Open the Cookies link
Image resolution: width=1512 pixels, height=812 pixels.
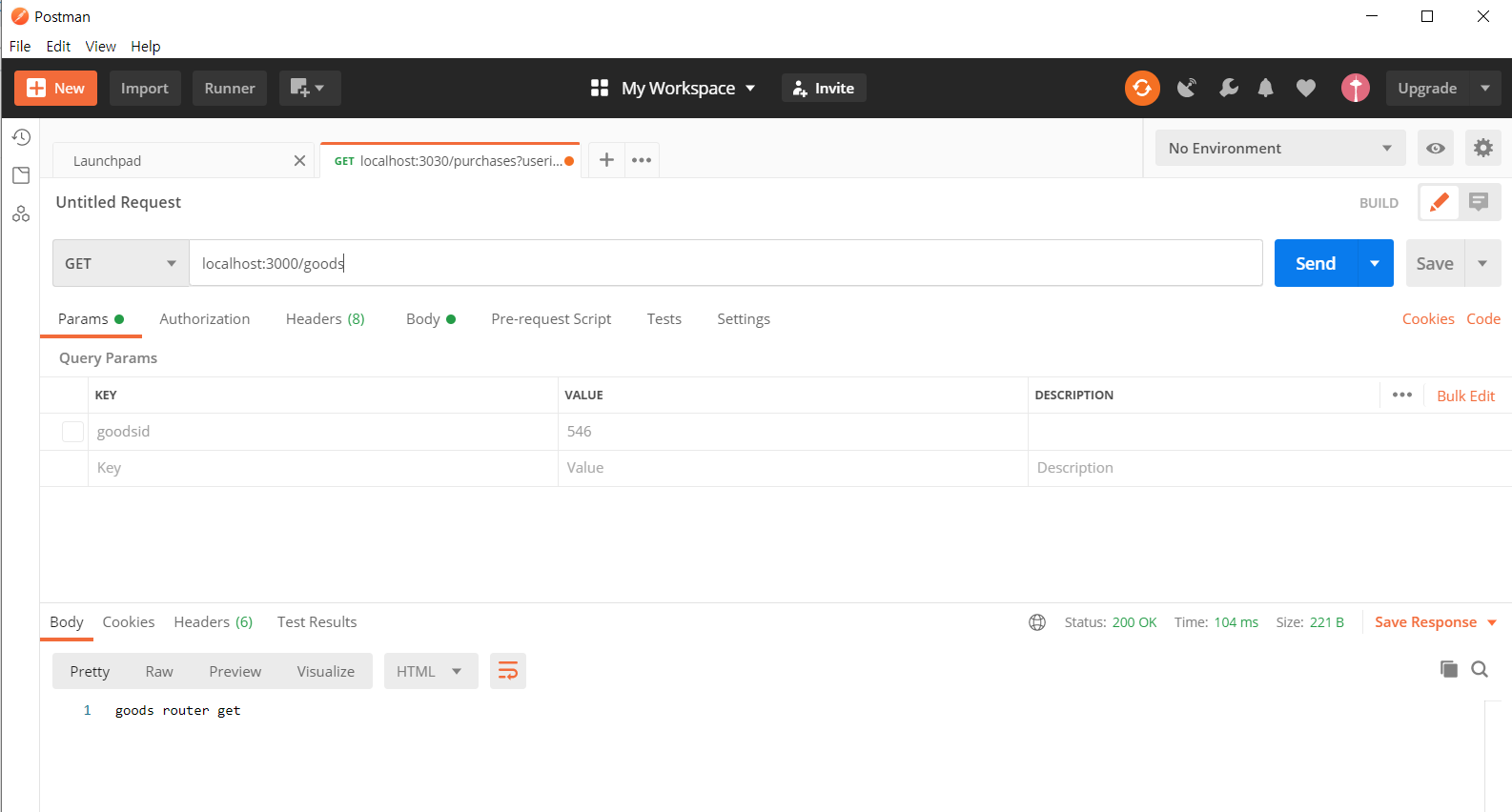pos(1428,319)
